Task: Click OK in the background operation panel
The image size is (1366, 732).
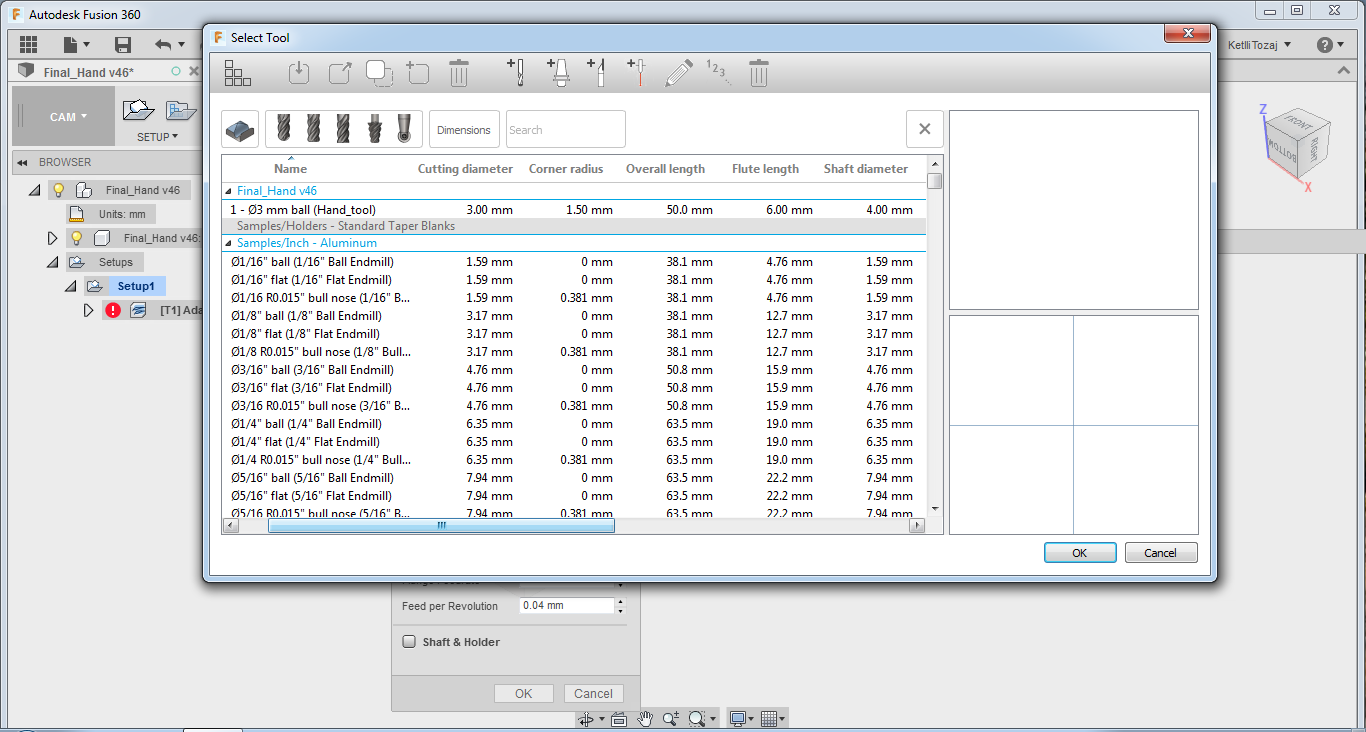Action: [524, 693]
